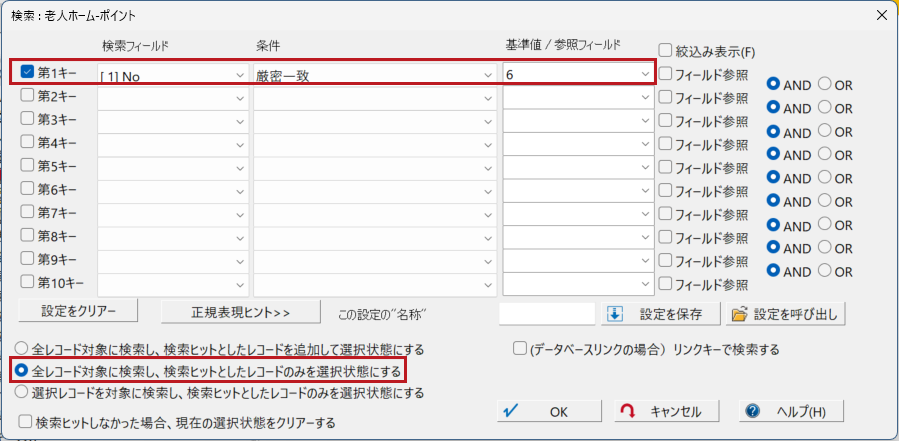899x441 pixels.
Task: Open the 条件 dropdown showing 厳密一致
Action: (488, 74)
